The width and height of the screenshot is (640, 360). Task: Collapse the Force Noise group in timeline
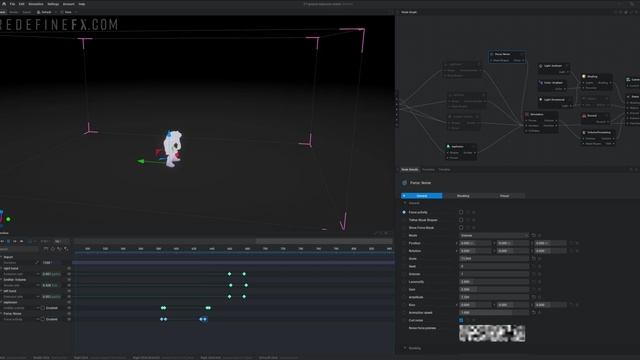[x=1, y=313]
